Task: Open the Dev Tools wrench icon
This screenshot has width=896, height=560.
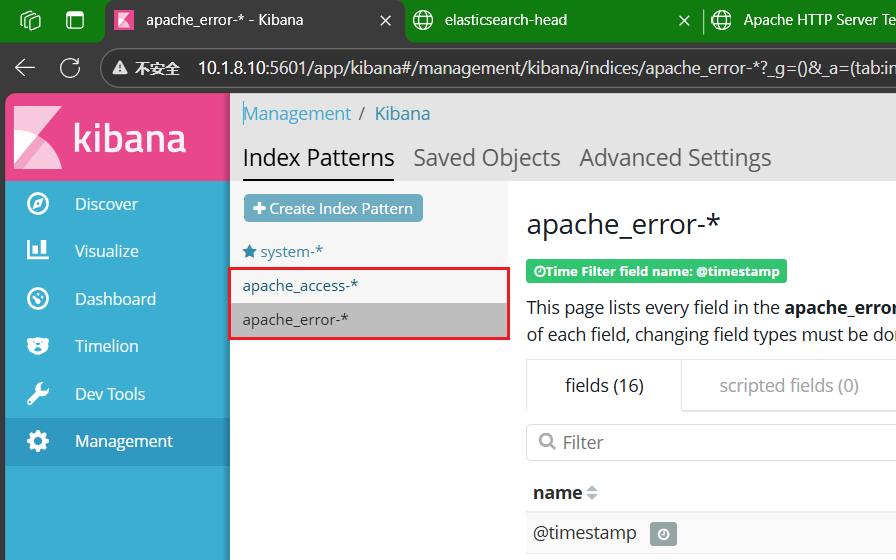Action: tap(38, 394)
